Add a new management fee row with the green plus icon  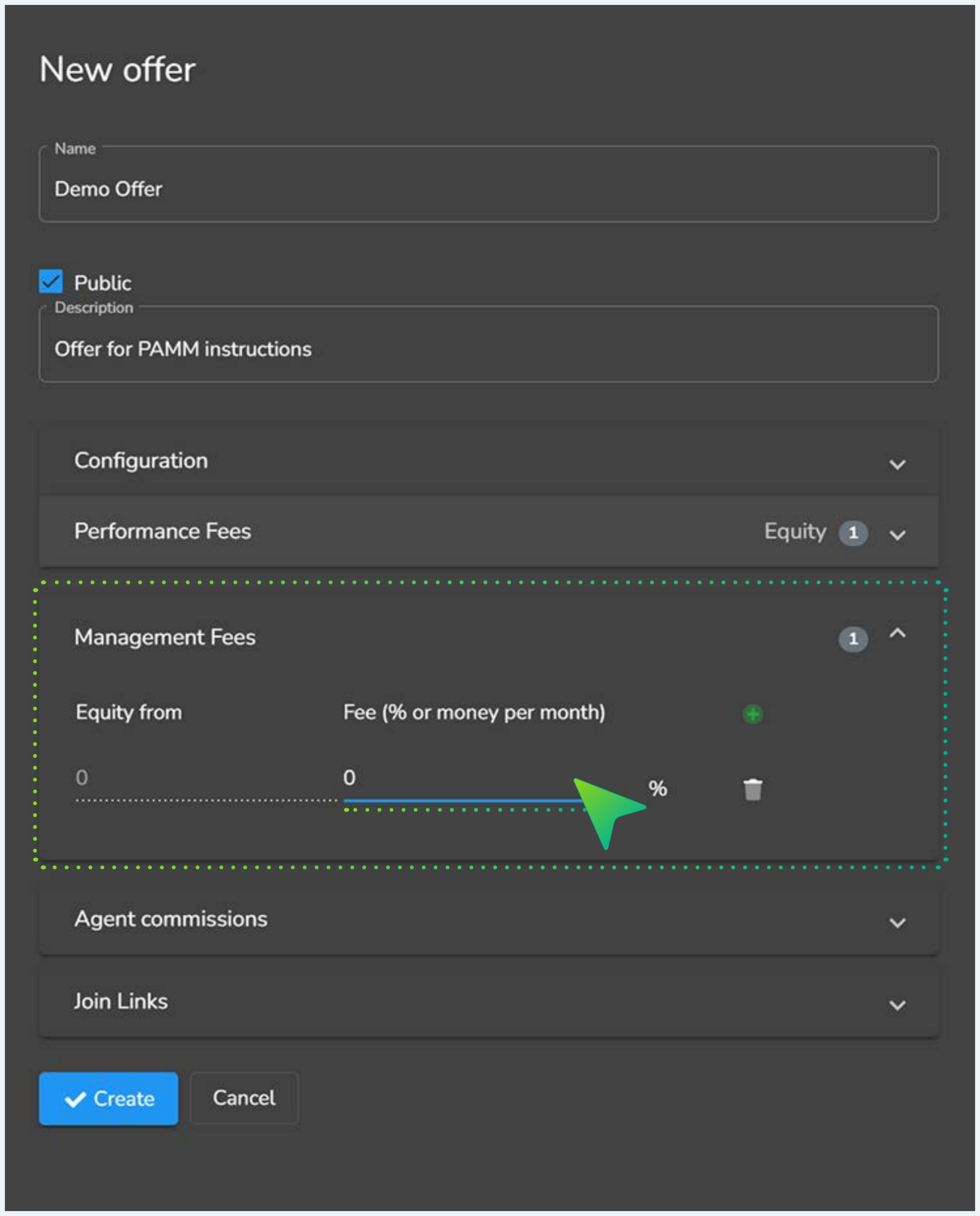pyautogui.click(x=752, y=714)
